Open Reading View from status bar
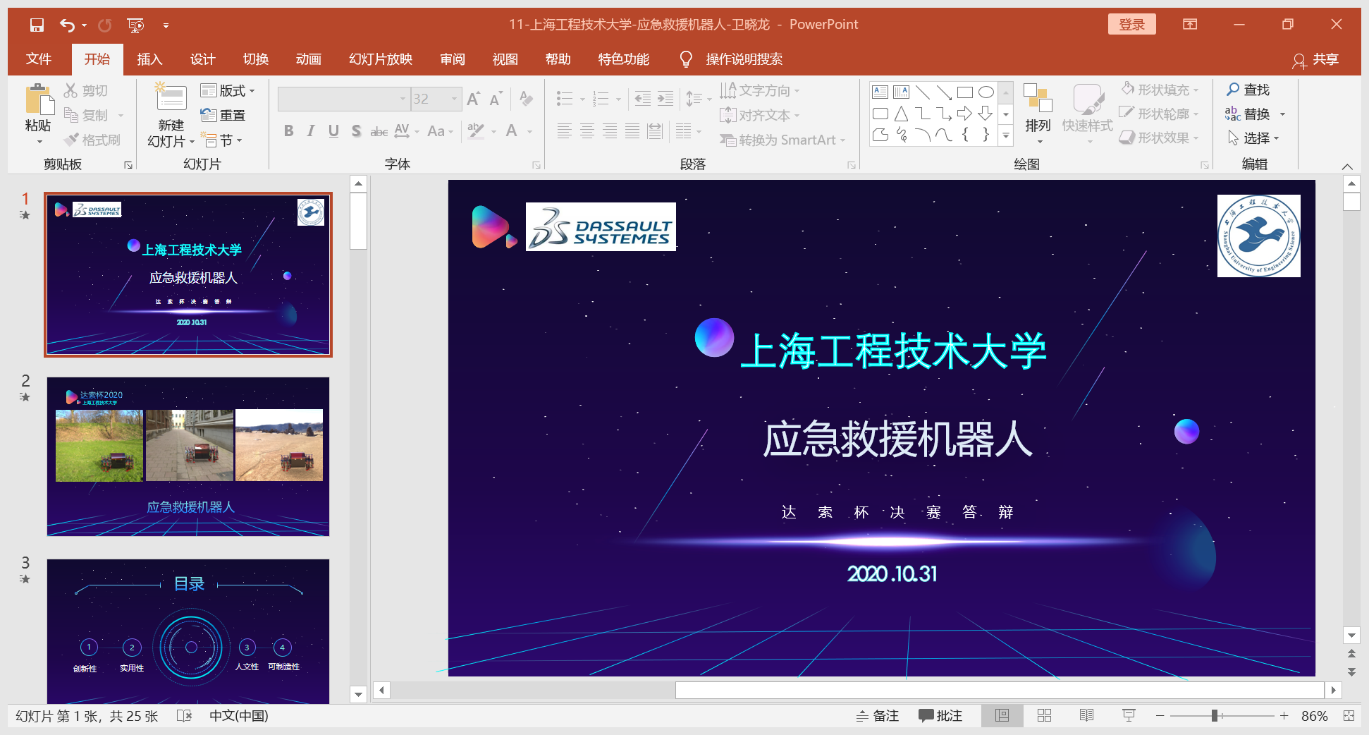The height and width of the screenshot is (735, 1369). [1086, 716]
